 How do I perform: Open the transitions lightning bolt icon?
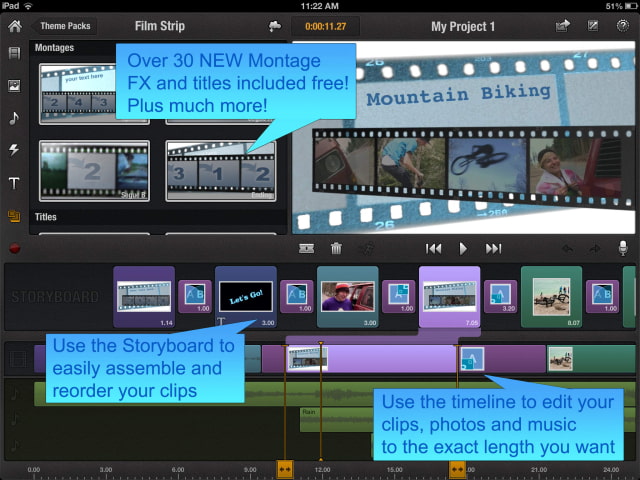pyautogui.click(x=14, y=150)
